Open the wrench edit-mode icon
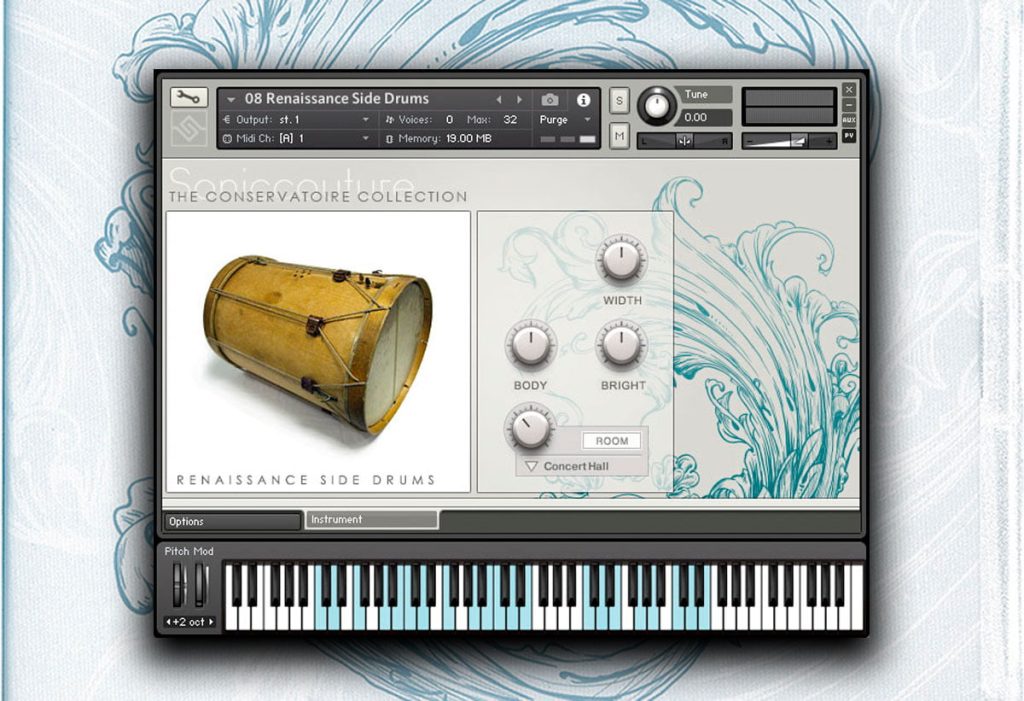 click(189, 97)
